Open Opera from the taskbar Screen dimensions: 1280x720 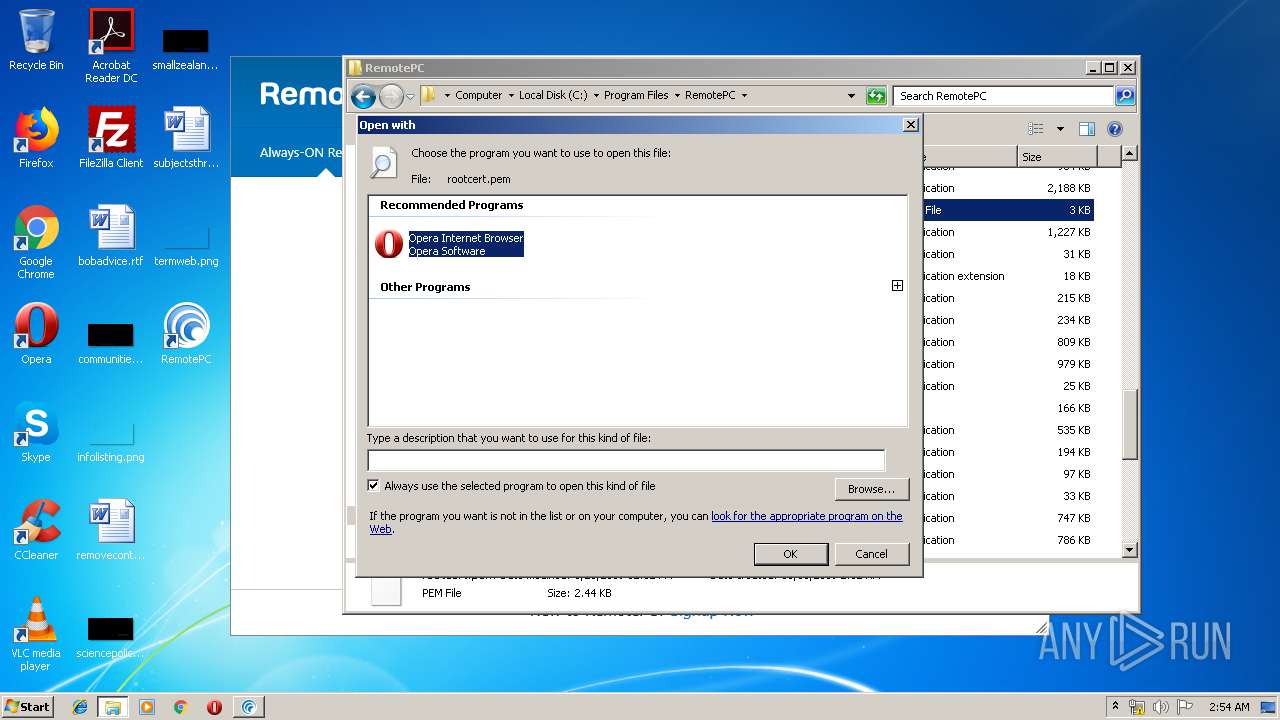tap(214, 707)
